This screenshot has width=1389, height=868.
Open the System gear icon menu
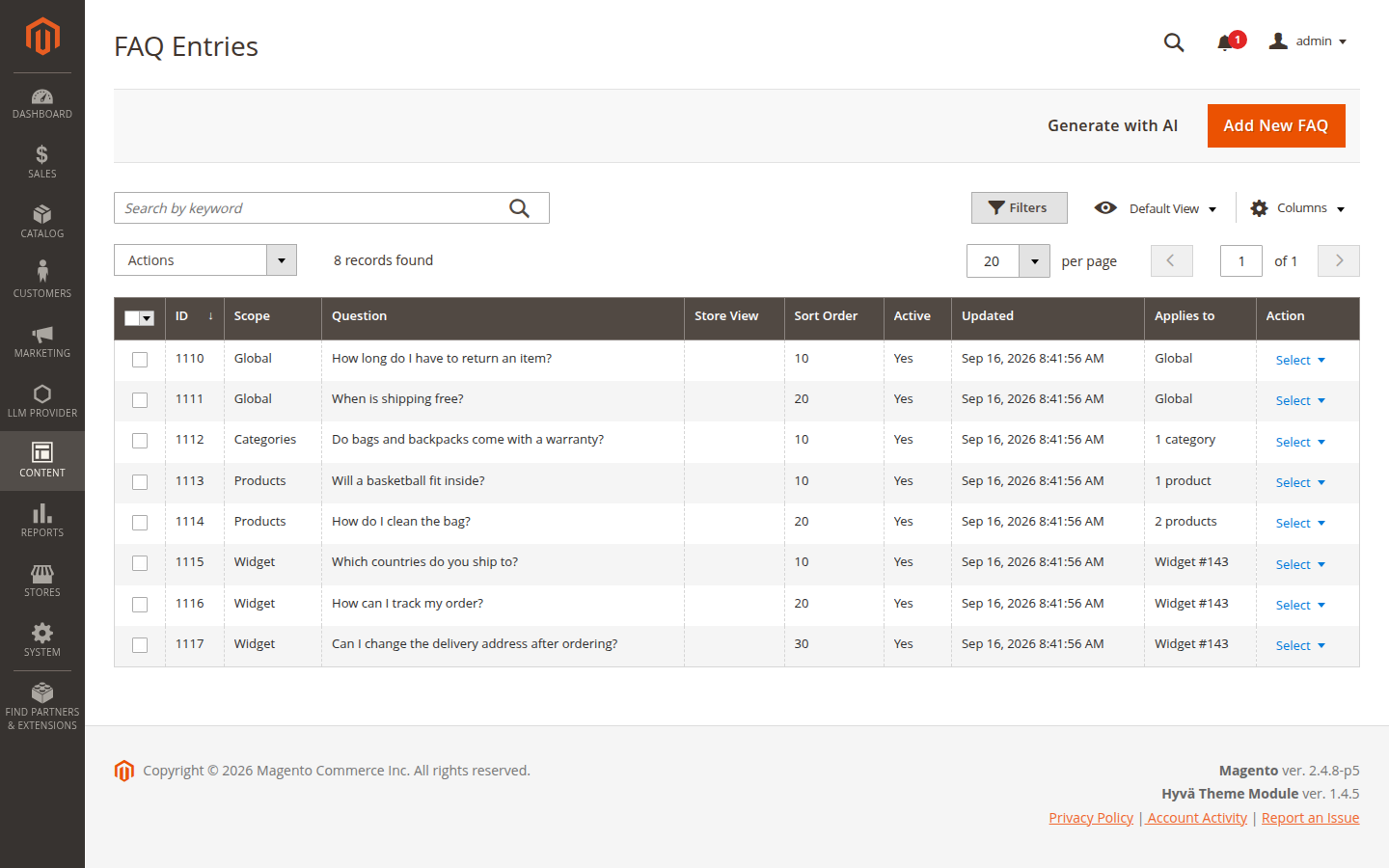(42, 633)
